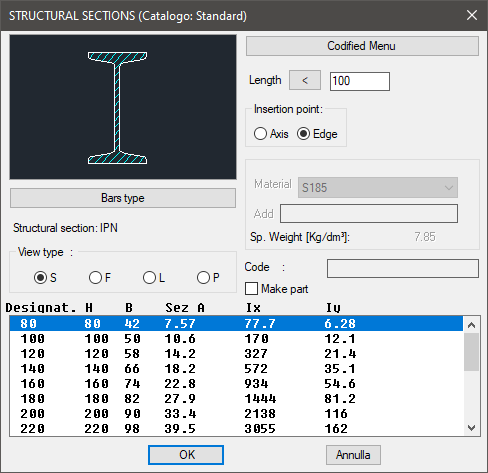Click the Length input field

tap(360, 81)
